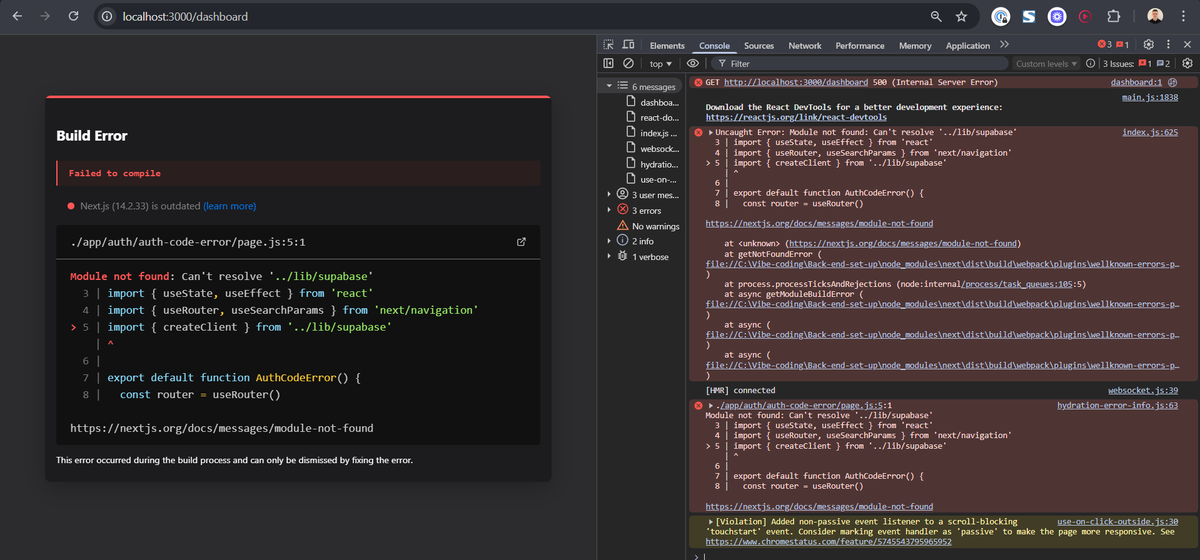1200x560 pixels.
Task: Switch to the Sources tab
Action: tap(759, 45)
